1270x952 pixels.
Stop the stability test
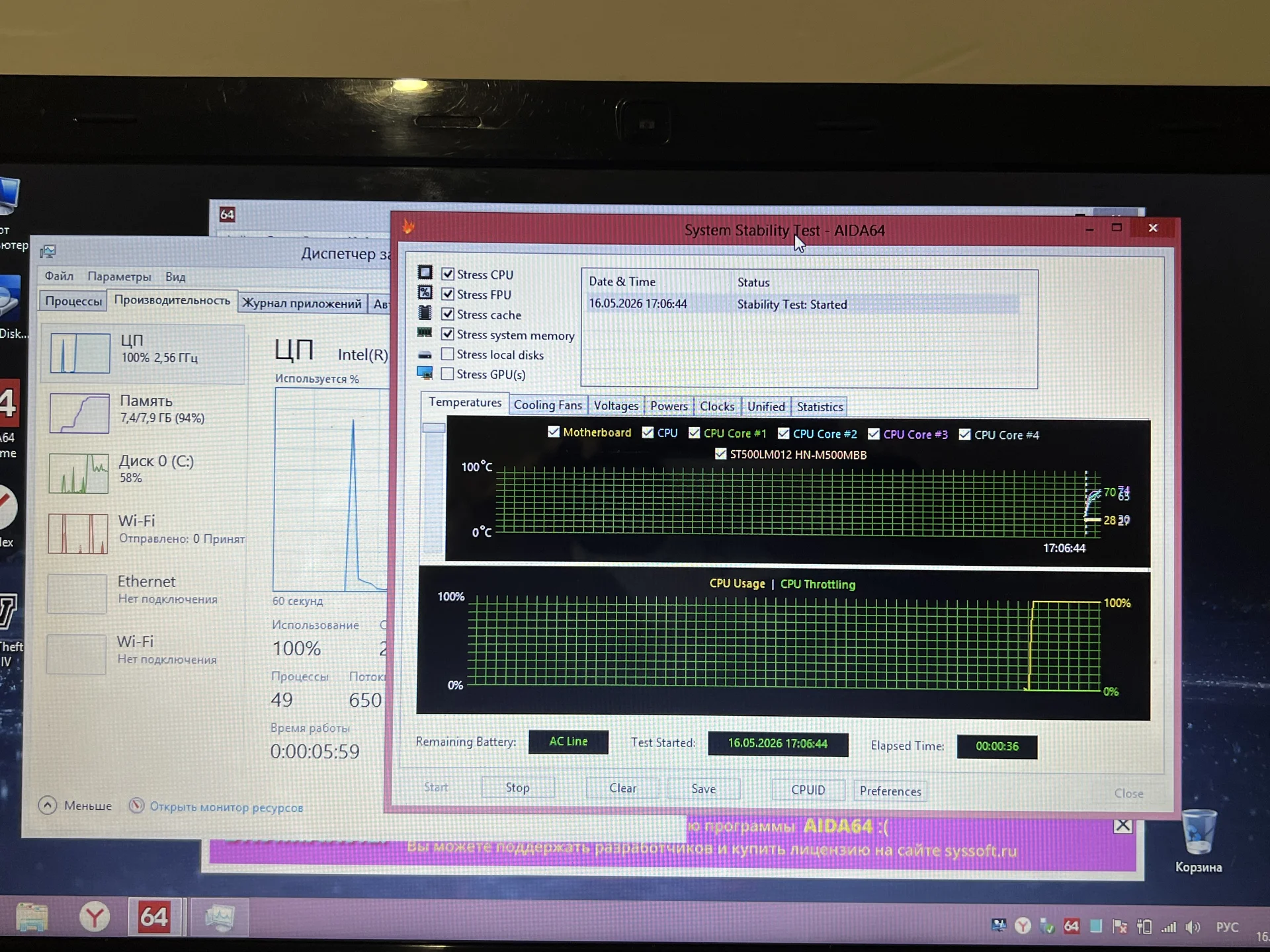click(517, 787)
